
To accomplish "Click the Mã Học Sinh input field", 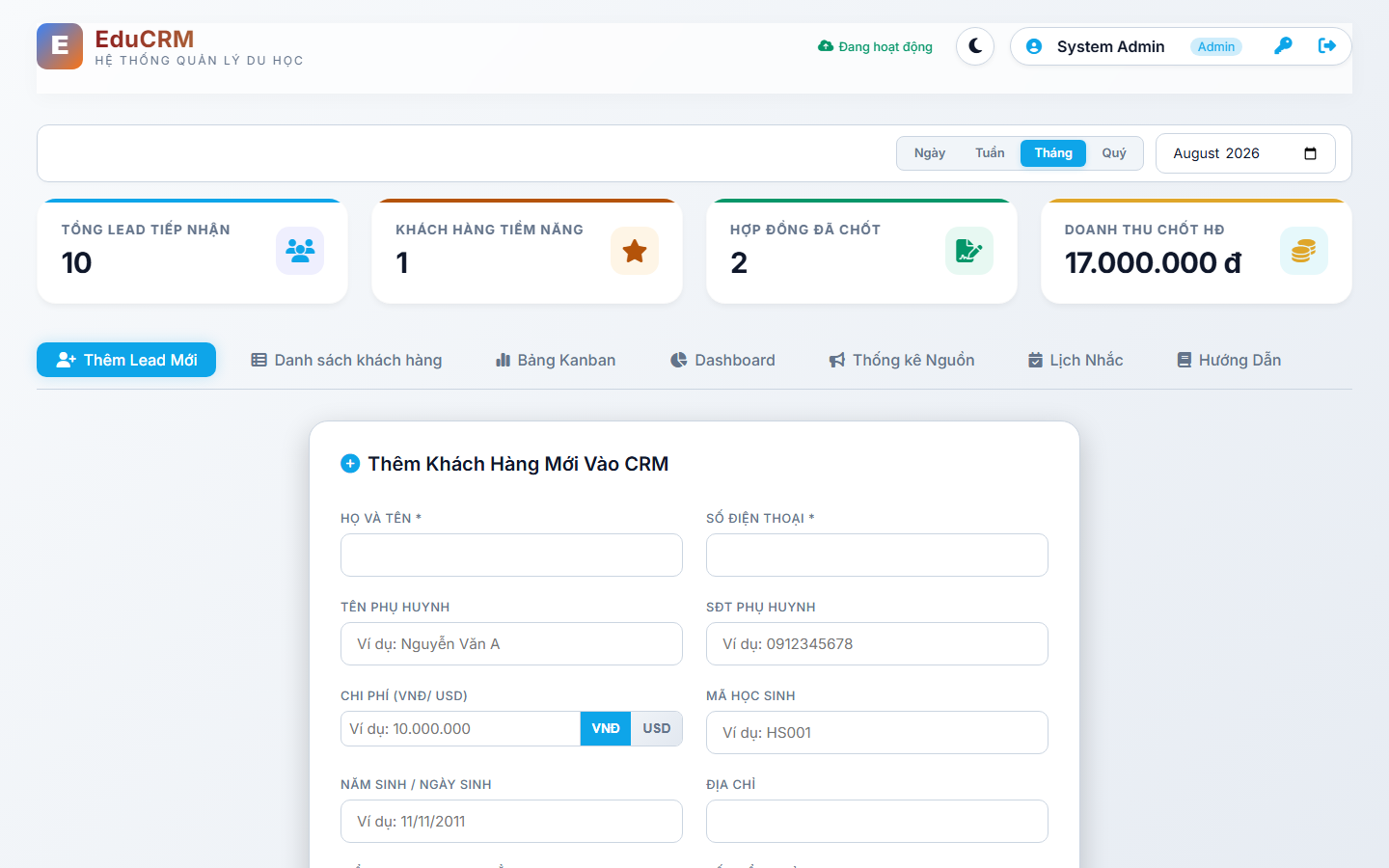I will (877, 733).
